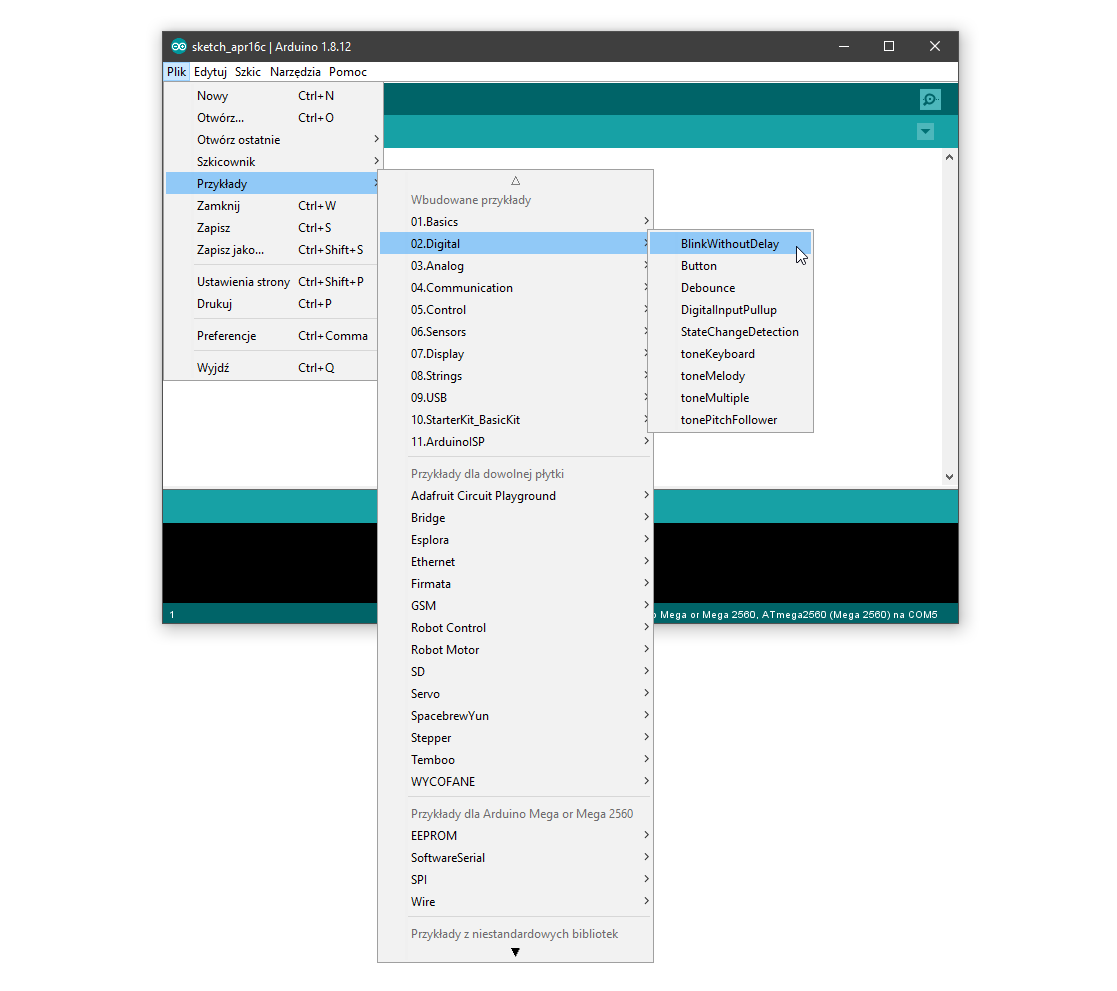Click the upward scroll triangle in examples menu
This screenshot has height=991, width=1117.
pyautogui.click(x=515, y=181)
